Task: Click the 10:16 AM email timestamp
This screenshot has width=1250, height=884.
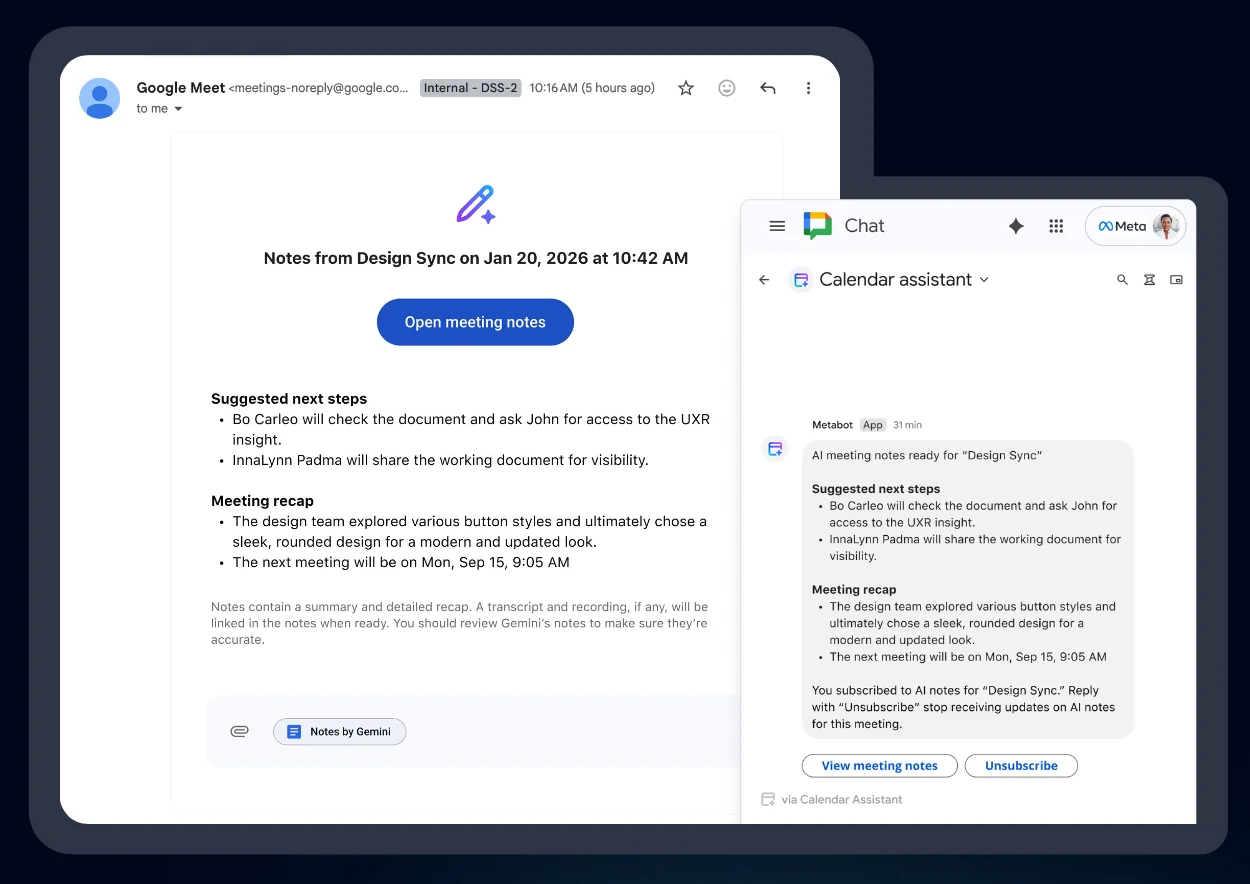Action: pos(592,88)
